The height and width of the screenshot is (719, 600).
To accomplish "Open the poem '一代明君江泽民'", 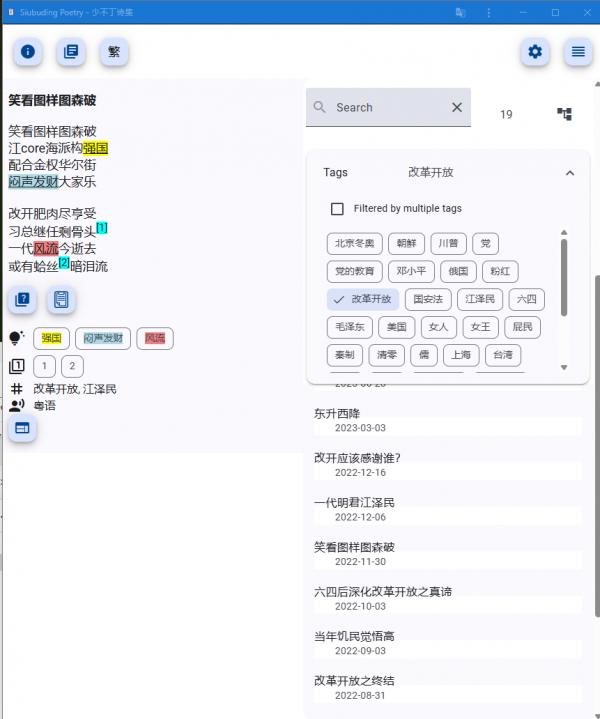I will (354, 502).
